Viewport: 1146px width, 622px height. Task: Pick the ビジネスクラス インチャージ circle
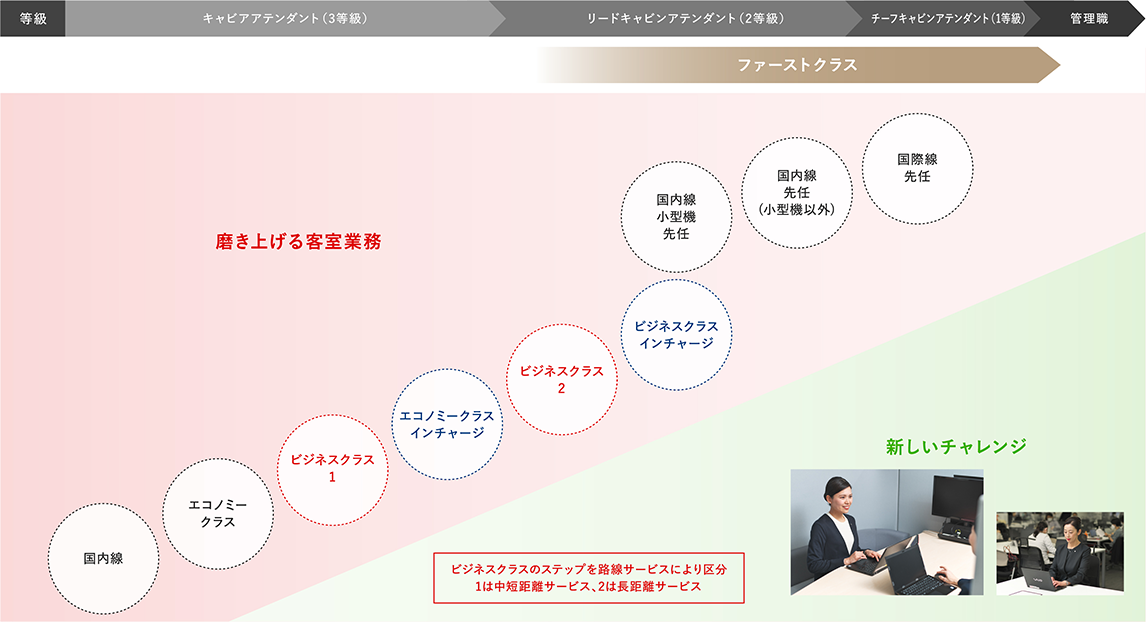coord(676,334)
